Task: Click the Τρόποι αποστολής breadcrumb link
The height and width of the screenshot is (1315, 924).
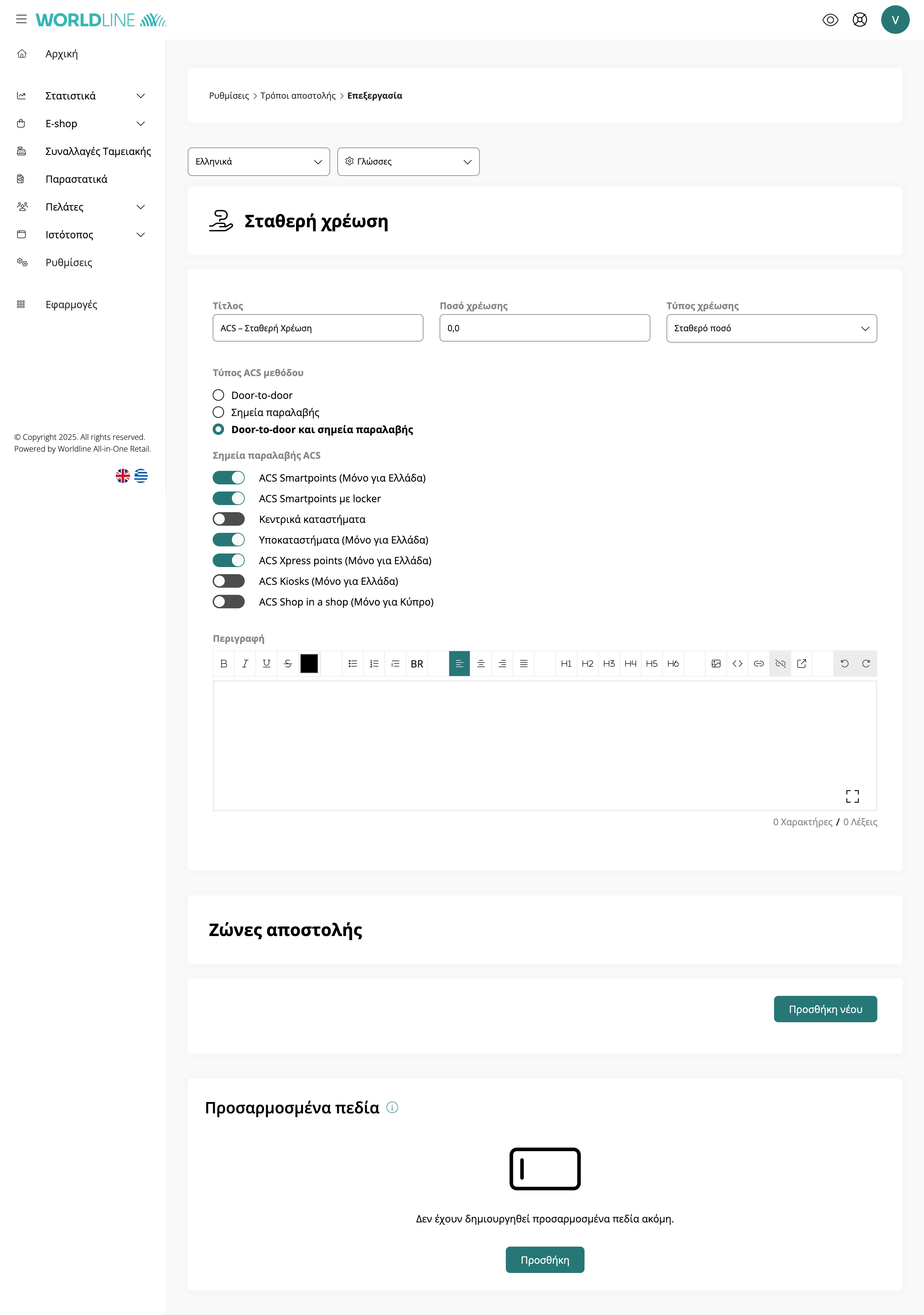Action: [x=298, y=96]
